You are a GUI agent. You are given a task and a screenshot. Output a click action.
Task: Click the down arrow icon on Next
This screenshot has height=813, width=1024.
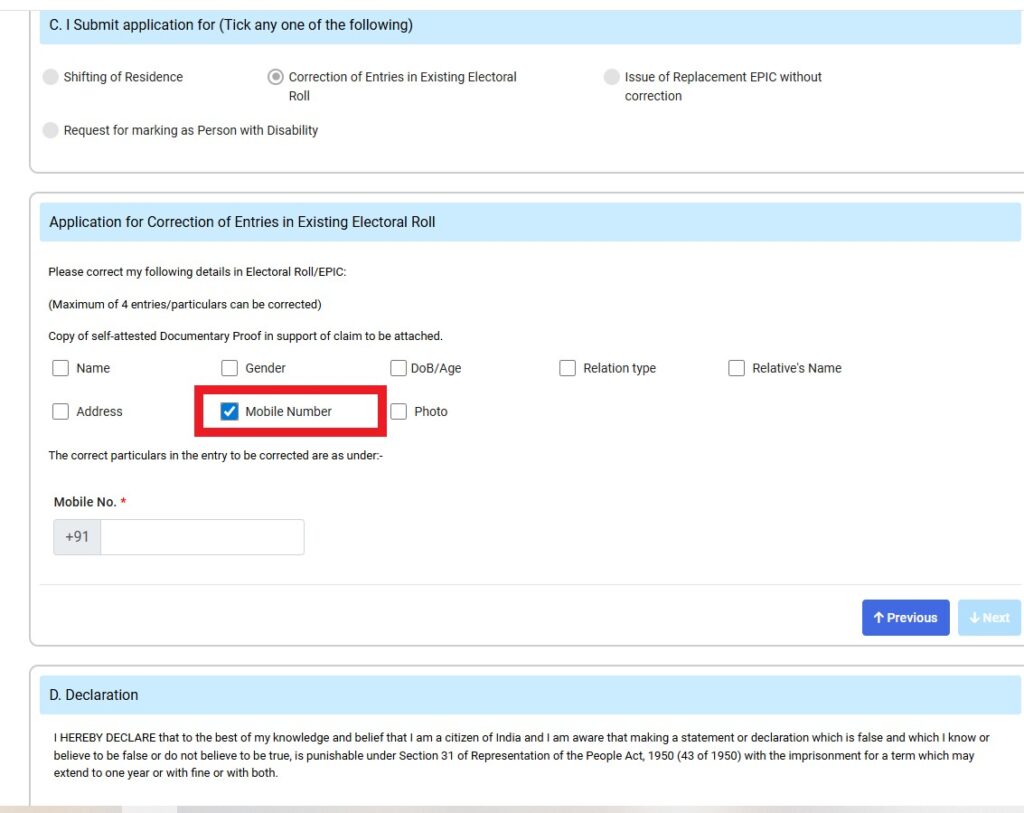[975, 617]
